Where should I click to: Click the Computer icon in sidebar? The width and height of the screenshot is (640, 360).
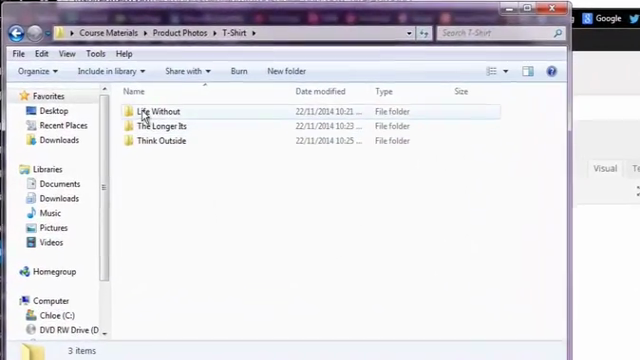point(24,301)
